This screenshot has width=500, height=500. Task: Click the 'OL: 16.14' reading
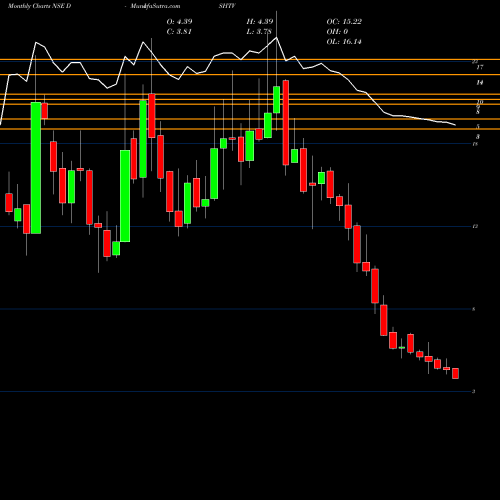click(344, 42)
